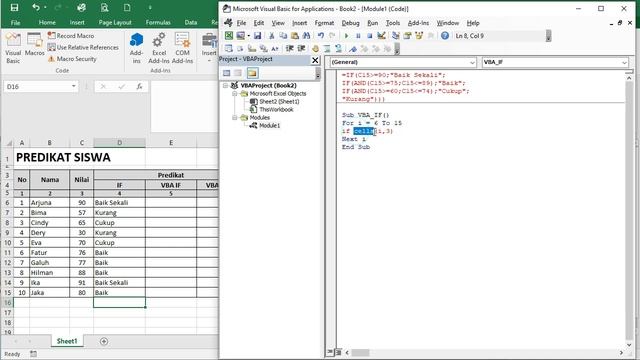Click View Code icon in Project pane
This screenshot has height=360, width=640.
point(227,73)
